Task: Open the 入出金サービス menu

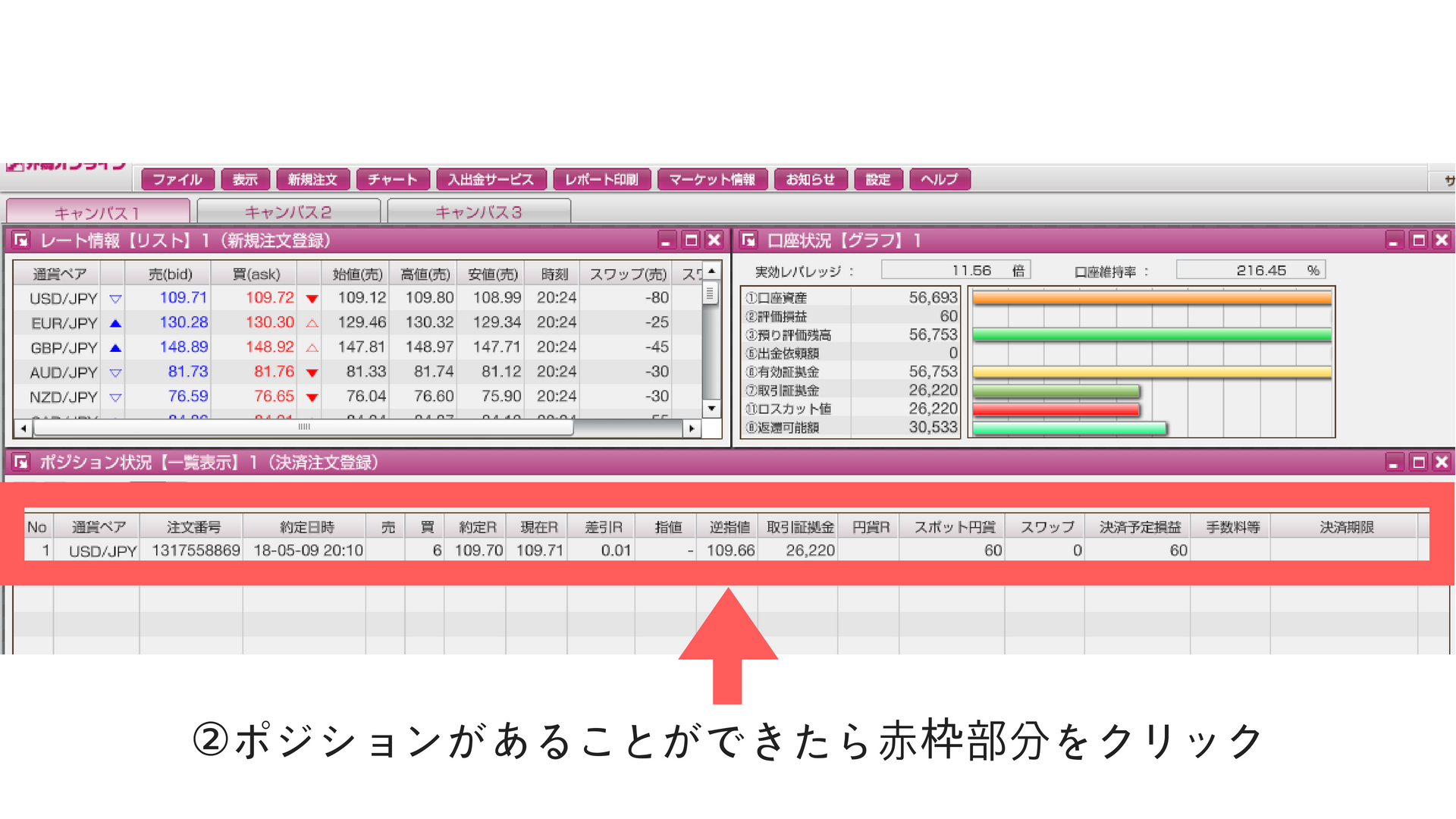Action: pos(491,180)
